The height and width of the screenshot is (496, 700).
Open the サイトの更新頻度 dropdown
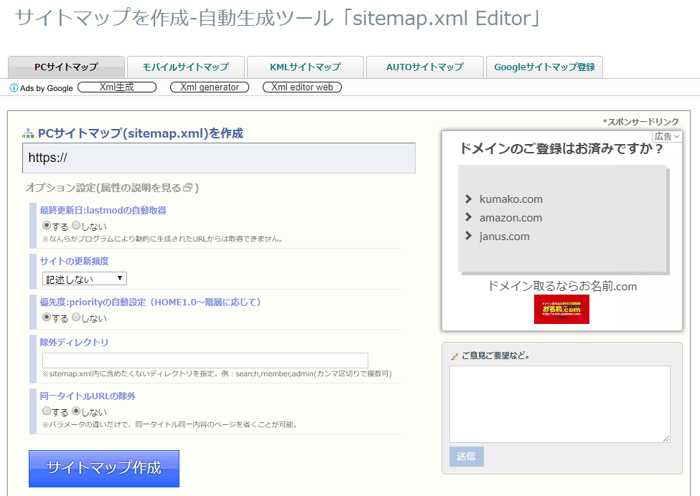84,279
